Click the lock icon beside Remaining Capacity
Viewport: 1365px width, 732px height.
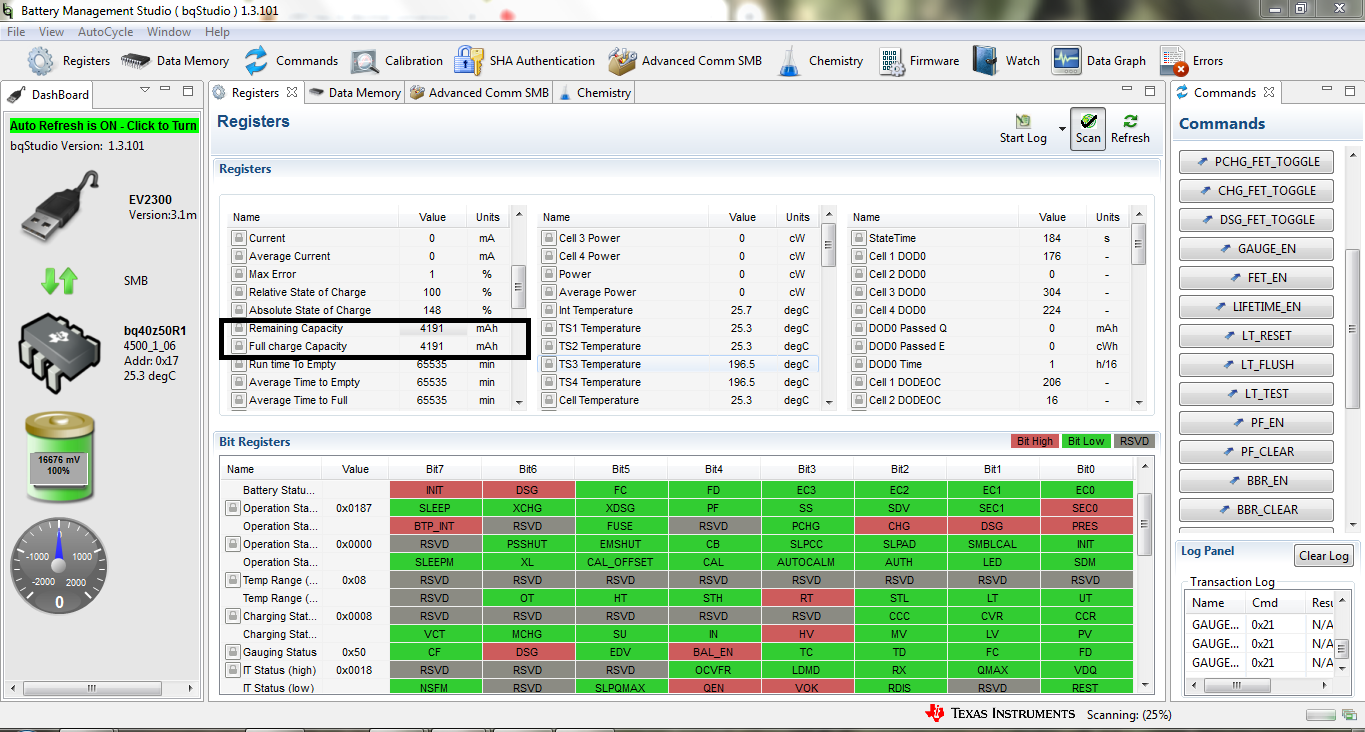pos(239,328)
